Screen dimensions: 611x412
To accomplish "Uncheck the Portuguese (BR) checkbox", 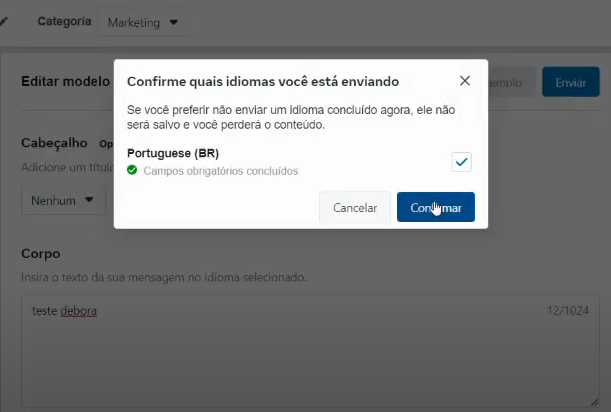I will (x=461, y=162).
